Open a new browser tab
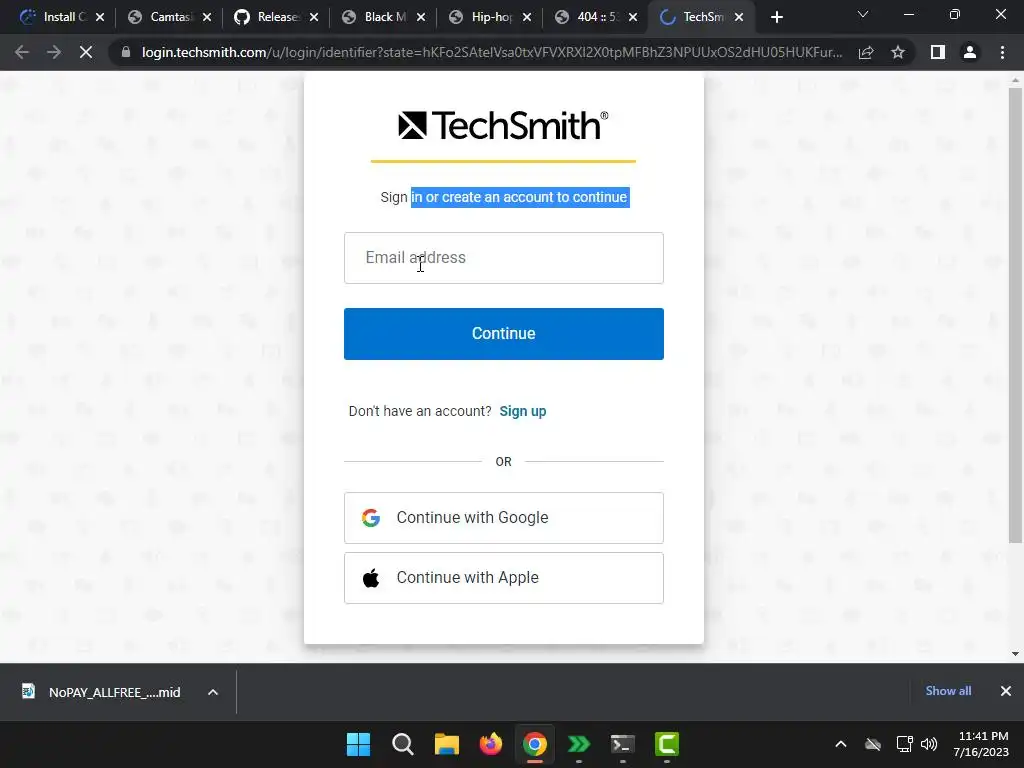The height and width of the screenshot is (768, 1024). tap(776, 17)
